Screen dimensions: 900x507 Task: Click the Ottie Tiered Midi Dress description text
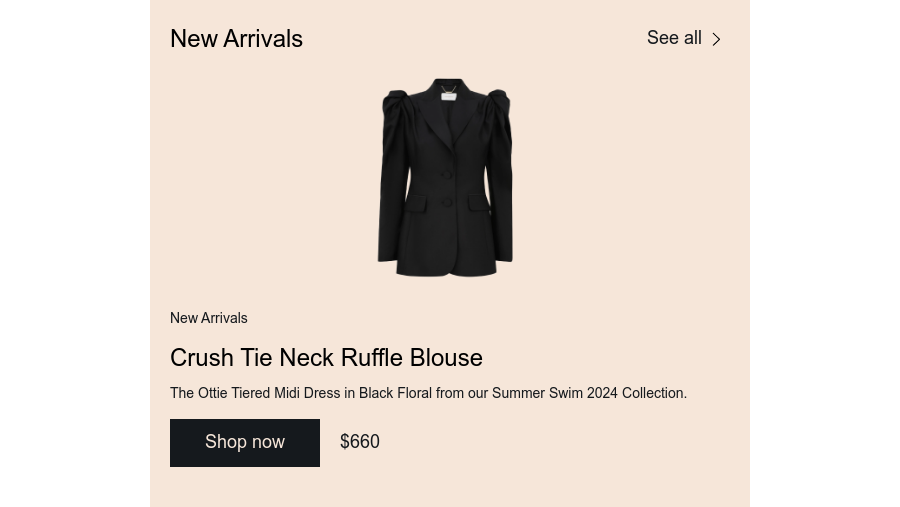click(428, 393)
